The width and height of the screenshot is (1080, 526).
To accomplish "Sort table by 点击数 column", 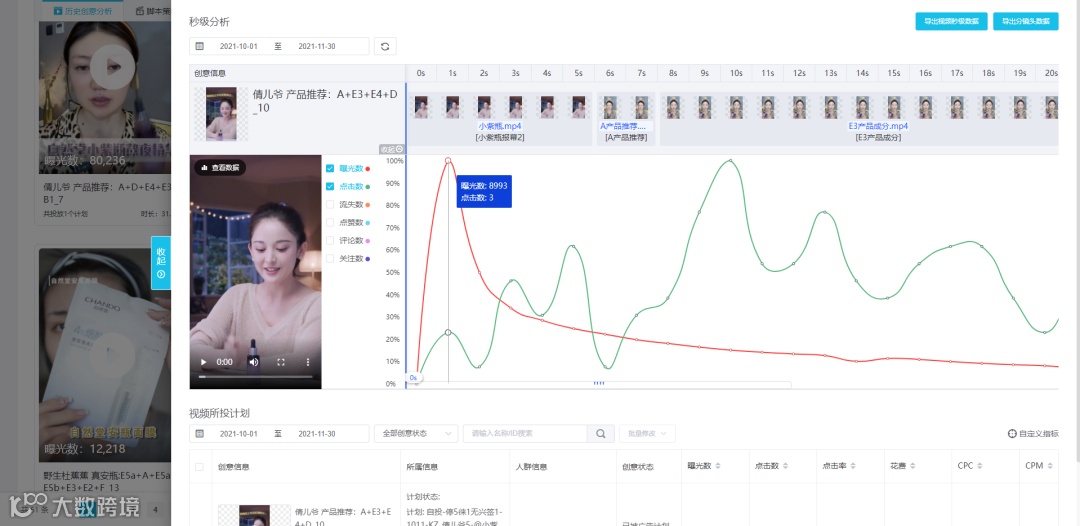I will coord(785,466).
